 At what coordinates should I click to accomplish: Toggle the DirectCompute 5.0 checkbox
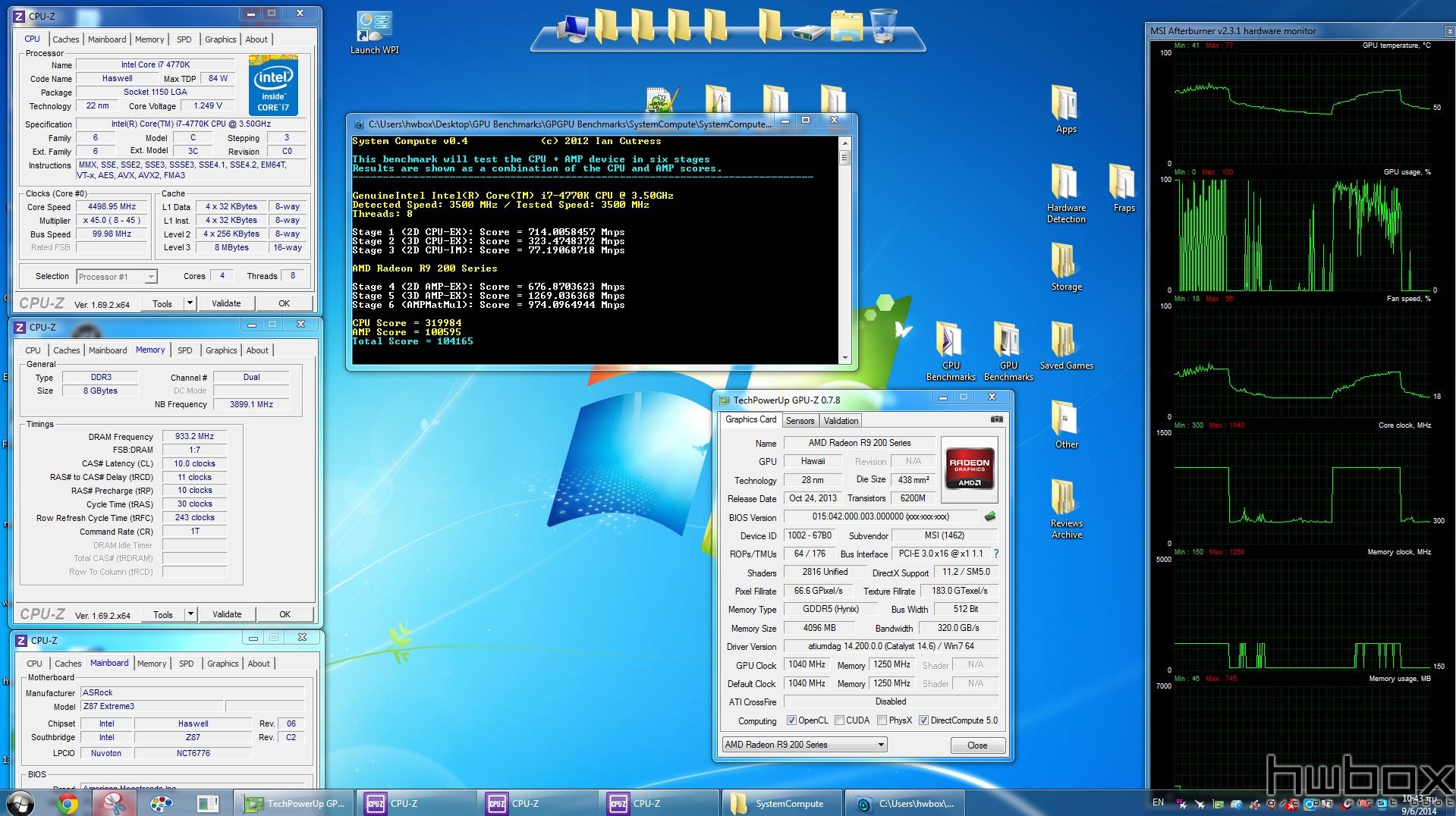[923, 720]
